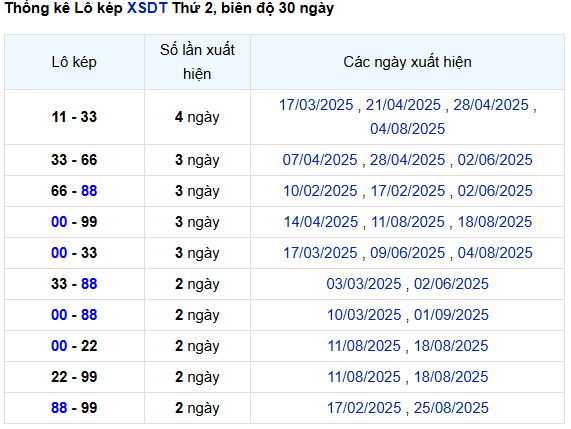The height and width of the screenshot is (429, 571).
Task: Open date 03/03/2025 in row 33 - 88
Action: pyautogui.click(x=364, y=284)
